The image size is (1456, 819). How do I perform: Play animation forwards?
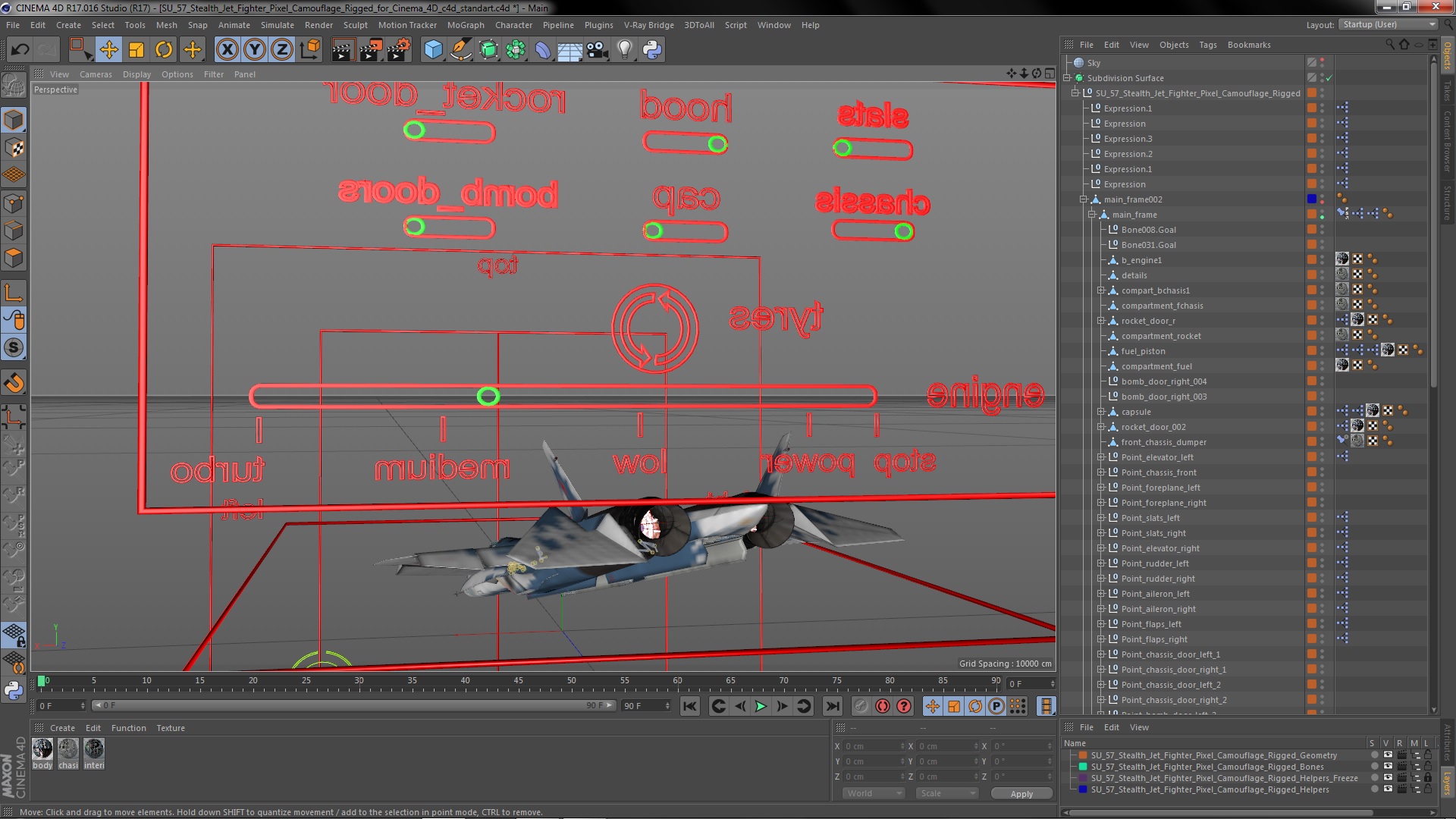point(761,706)
